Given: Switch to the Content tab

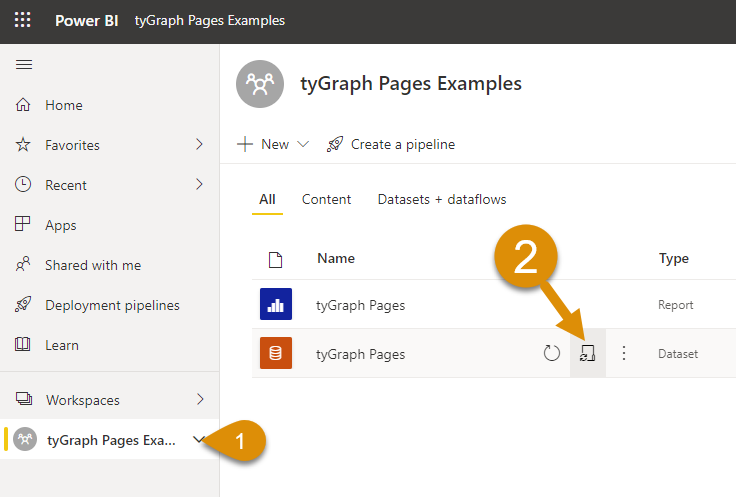Looking at the screenshot, I should [x=326, y=199].
